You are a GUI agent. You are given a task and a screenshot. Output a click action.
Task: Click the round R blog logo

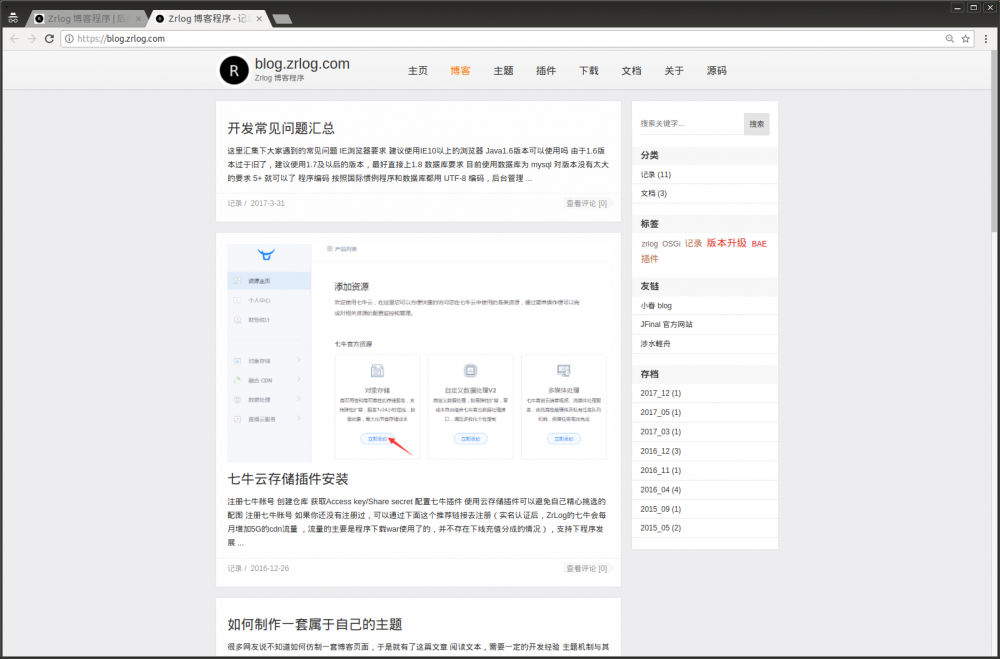pos(233,70)
